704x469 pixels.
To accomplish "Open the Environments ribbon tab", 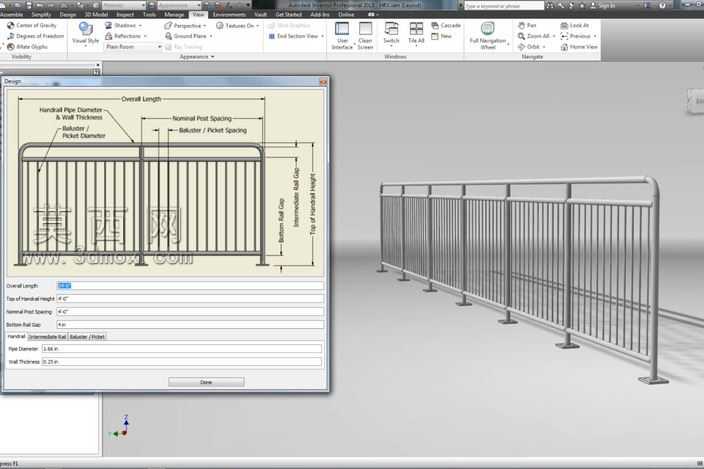I will coord(229,15).
